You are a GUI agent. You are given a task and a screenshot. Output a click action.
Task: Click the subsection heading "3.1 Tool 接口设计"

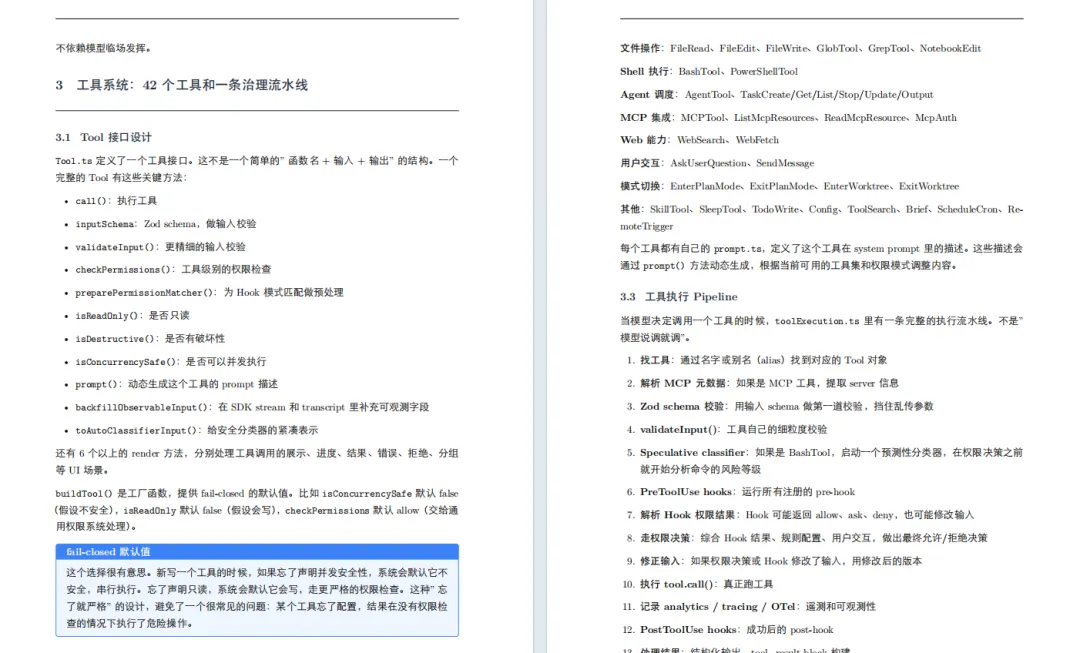103,137
